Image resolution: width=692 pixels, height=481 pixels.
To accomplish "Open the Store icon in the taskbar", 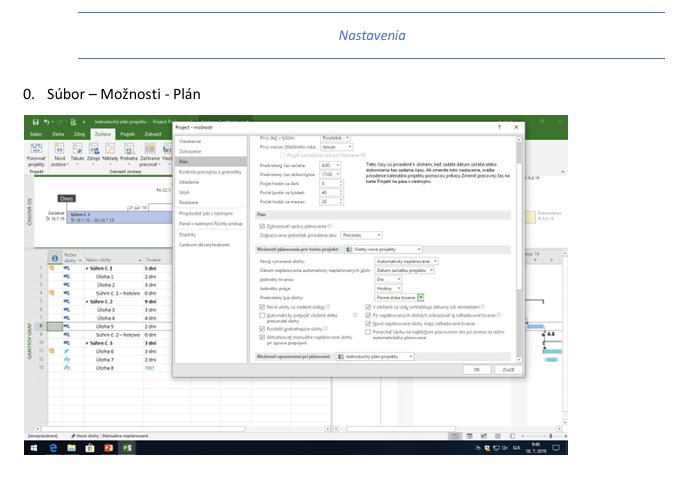I will [90, 448].
